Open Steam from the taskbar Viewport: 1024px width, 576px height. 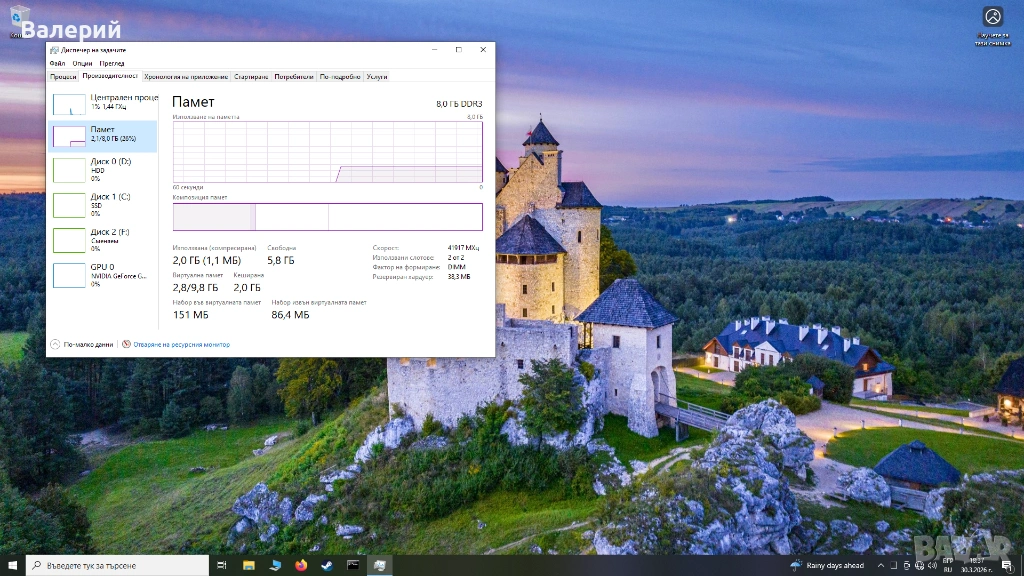pos(327,565)
